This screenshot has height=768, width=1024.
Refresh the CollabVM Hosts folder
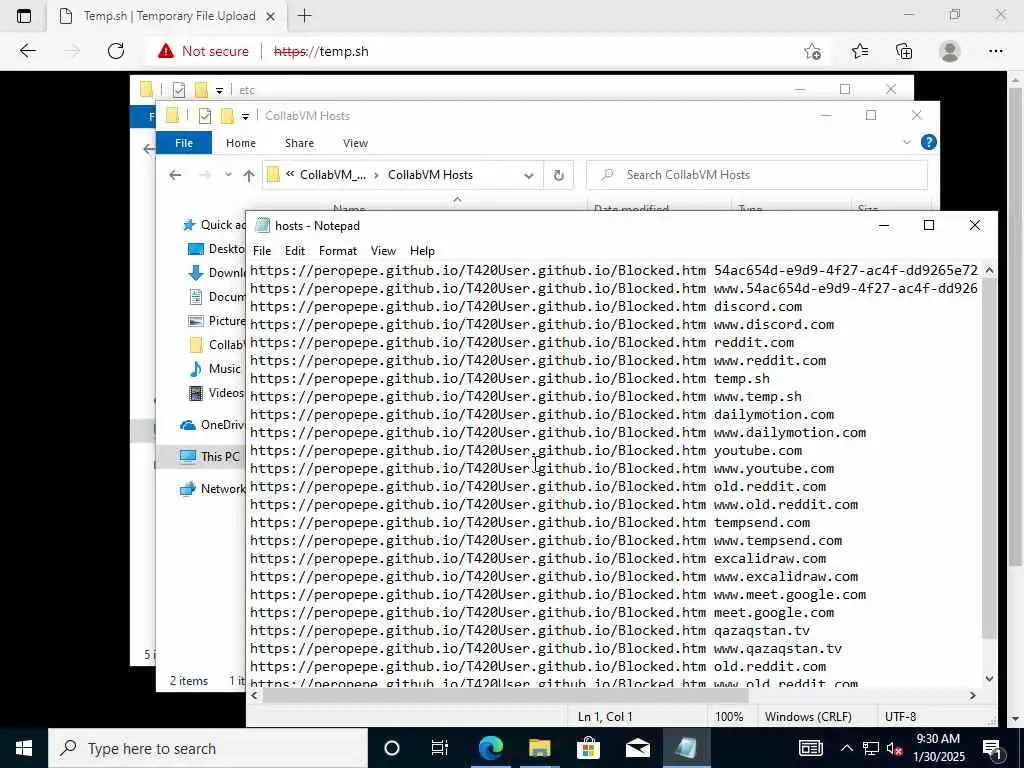[x=558, y=175]
